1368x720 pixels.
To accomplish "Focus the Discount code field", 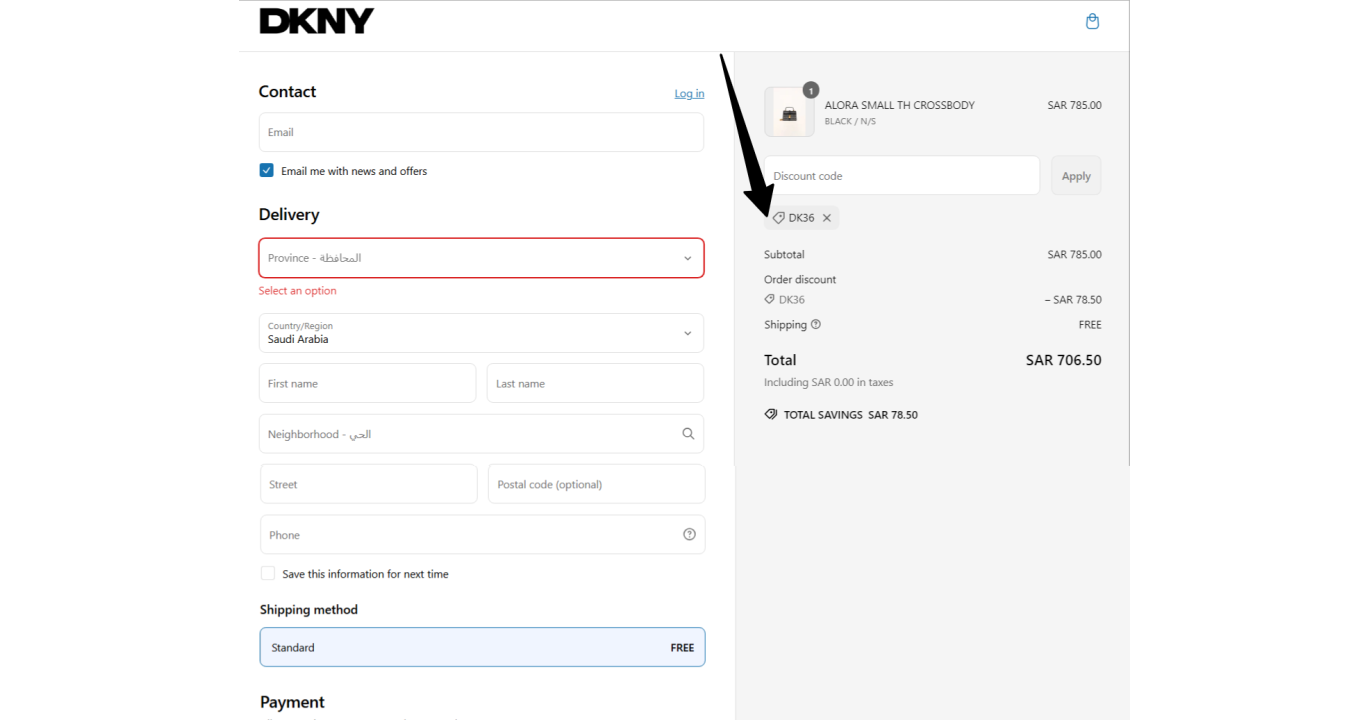I will (x=902, y=176).
